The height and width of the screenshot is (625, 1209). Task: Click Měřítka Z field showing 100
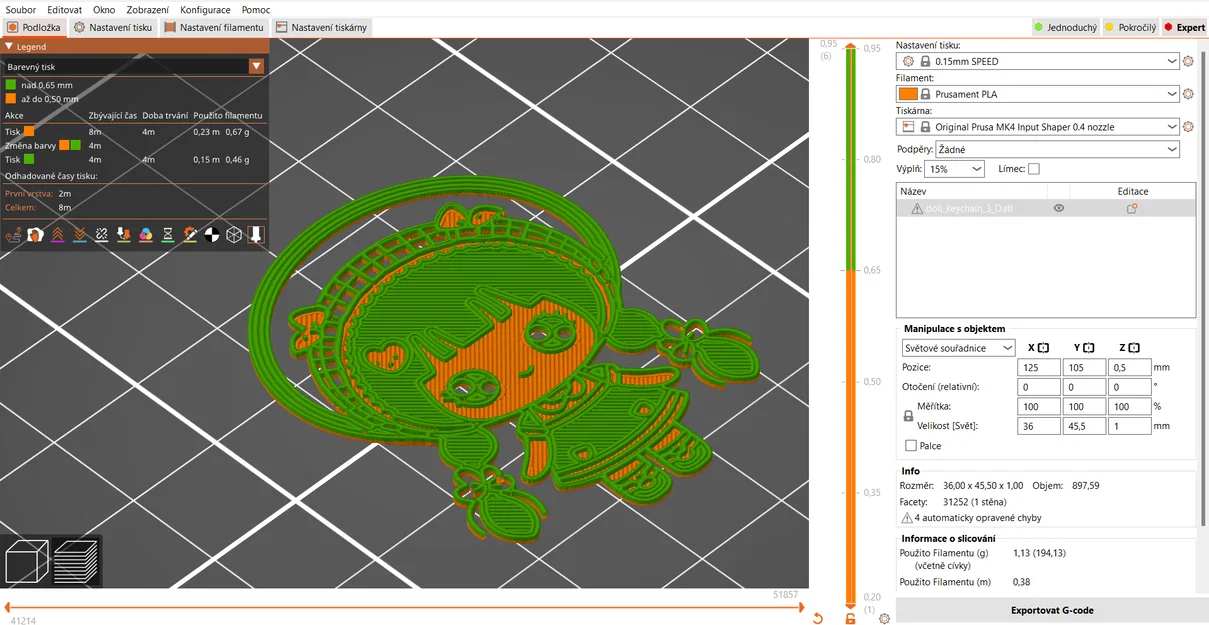[1129, 406]
